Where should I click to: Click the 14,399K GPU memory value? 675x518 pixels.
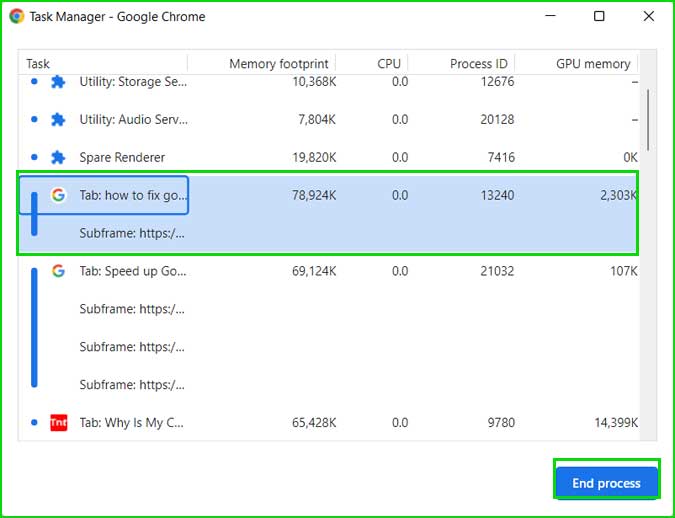click(x=616, y=422)
